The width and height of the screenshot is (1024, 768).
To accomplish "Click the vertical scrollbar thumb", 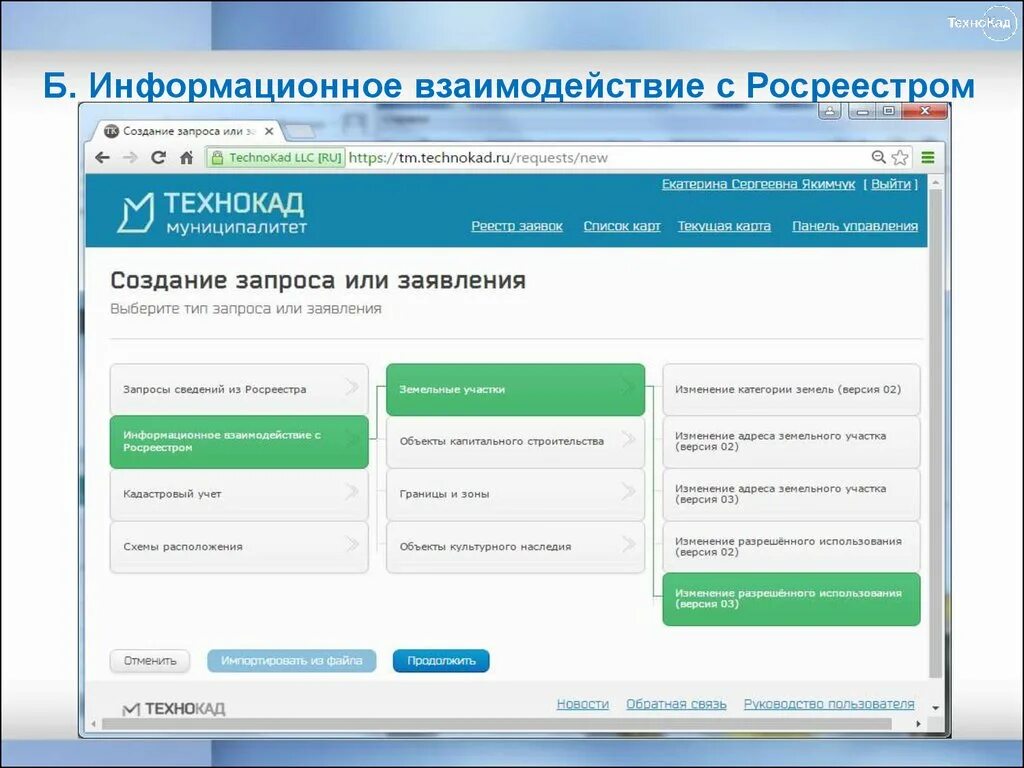I will click(x=935, y=434).
